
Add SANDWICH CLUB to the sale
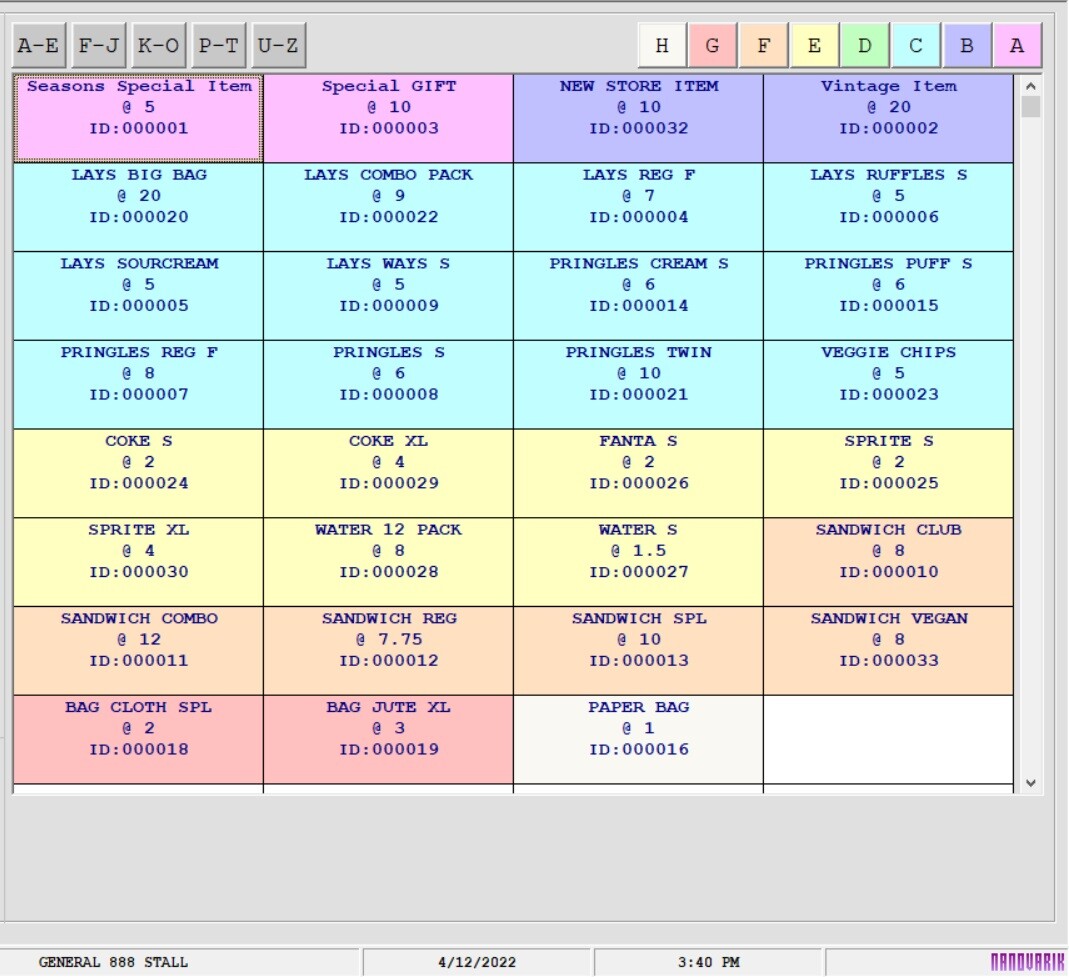tap(889, 562)
